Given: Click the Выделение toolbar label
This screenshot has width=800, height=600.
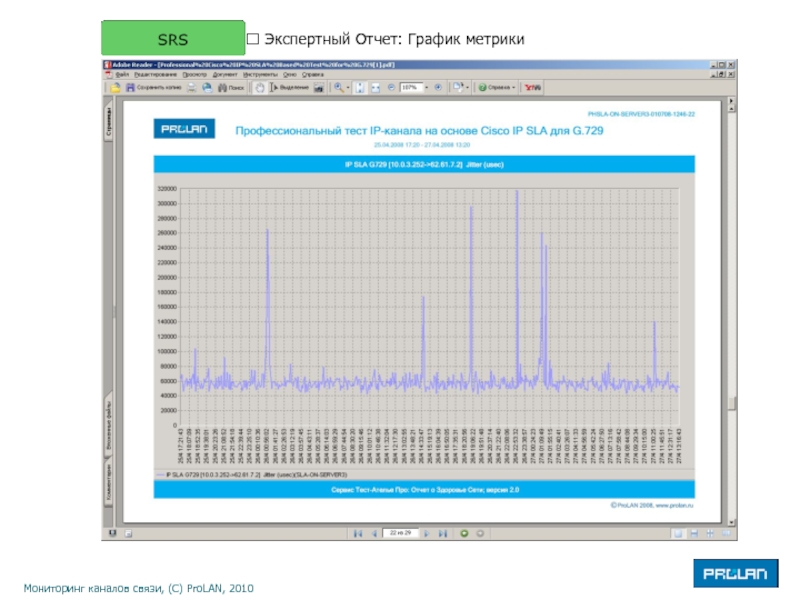Looking at the screenshot, I should click(x=294, y=88).
